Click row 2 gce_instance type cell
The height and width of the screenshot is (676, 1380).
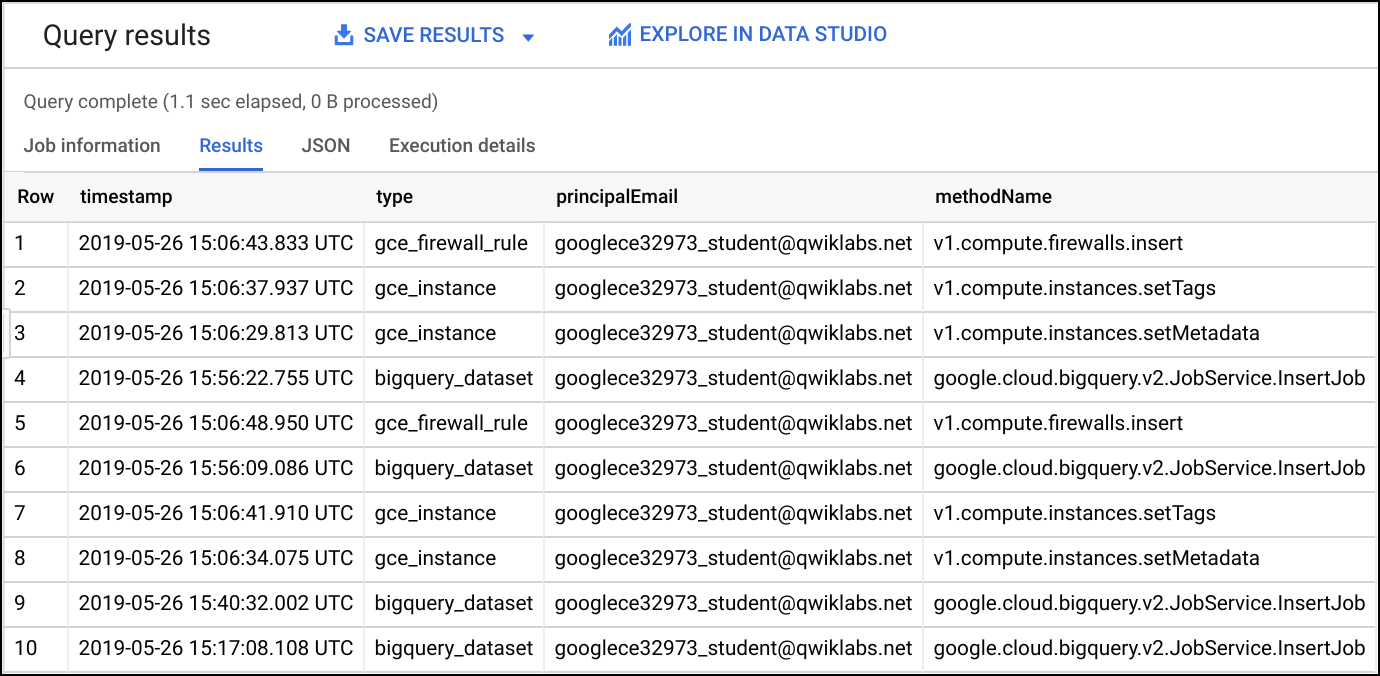click(x=454, y=288)
